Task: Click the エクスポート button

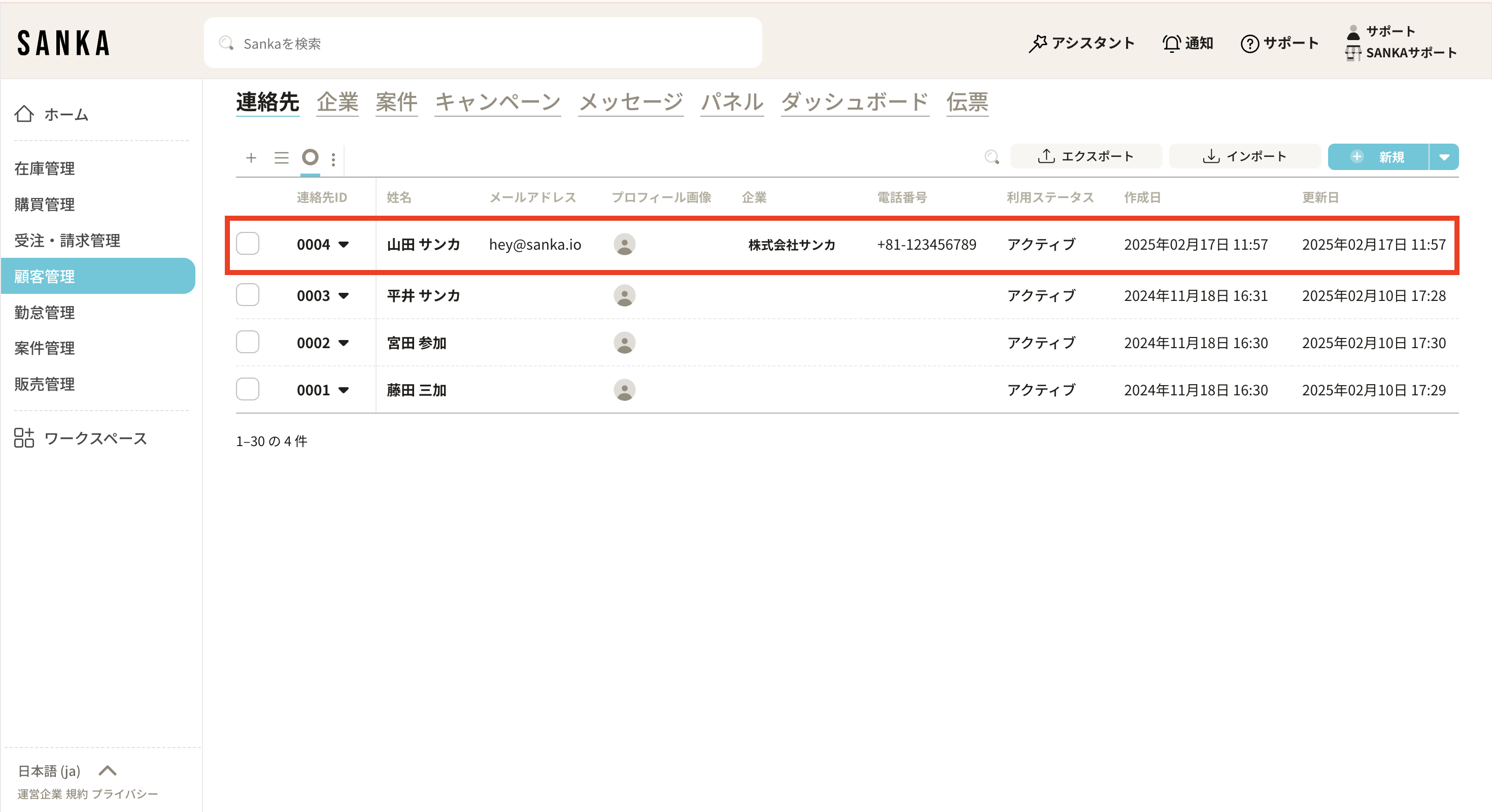Action: click(1086, 156)
